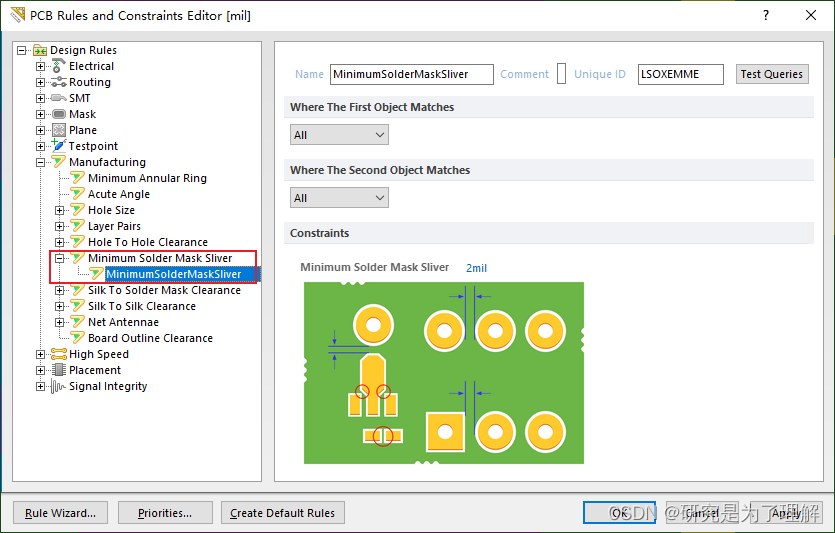This screenshot has width=835, height=533.
Task: Click the Unique ID input field
Action: click(681, 74)
